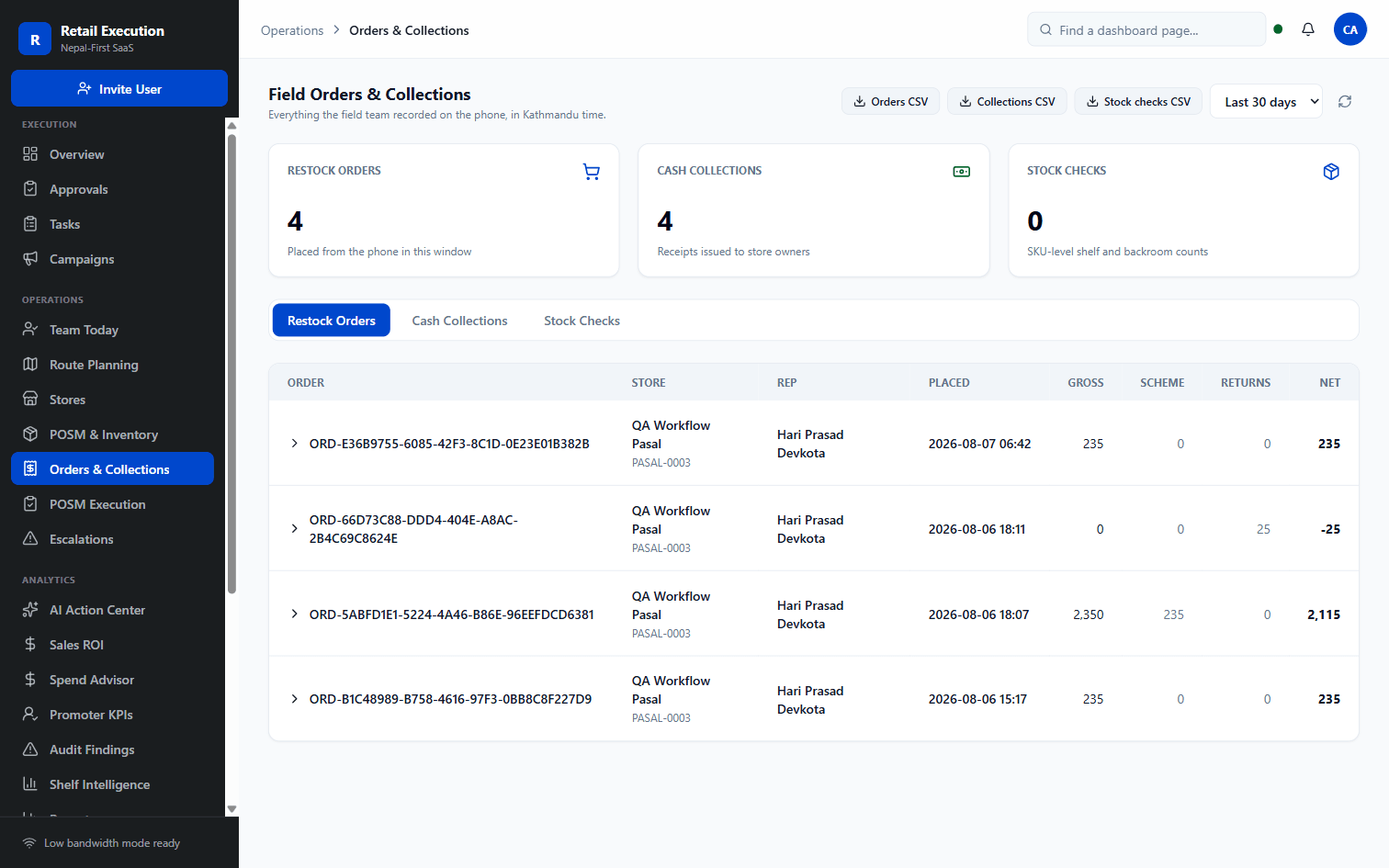Click net value -25

point(1330,529)
